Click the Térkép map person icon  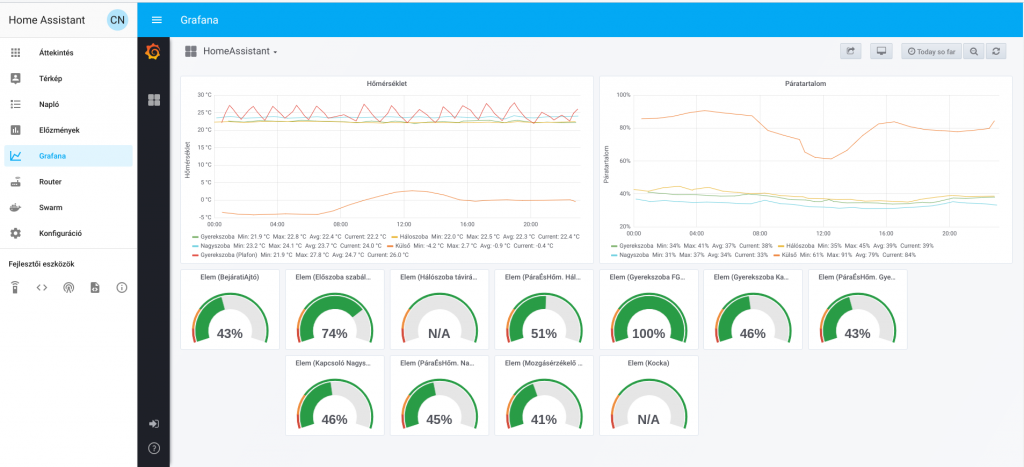pyautogui.click(x=16, y=78)
